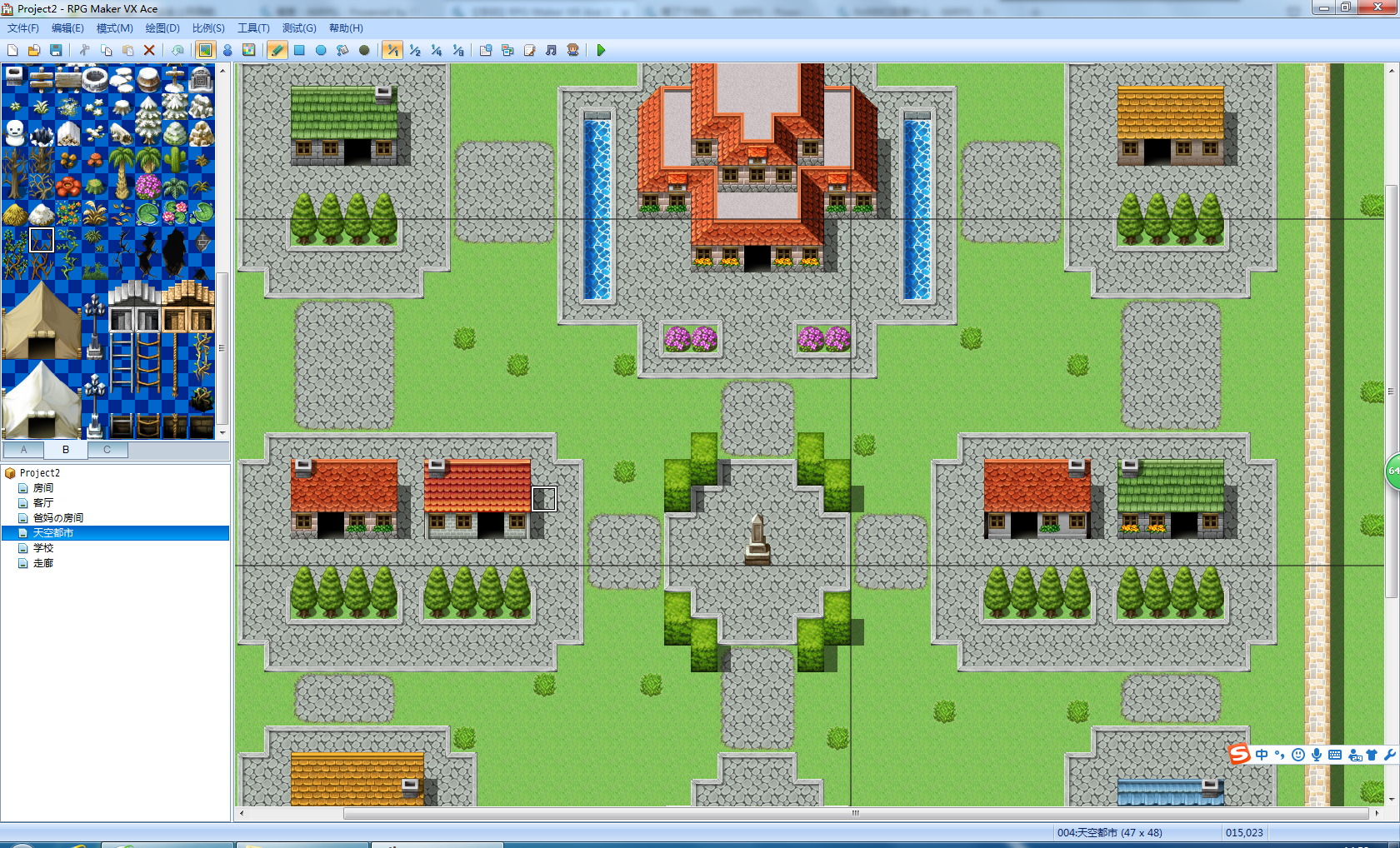Set zoom scale to 1/2
This screenshot has height=848, width=1400.
point(415,51)
